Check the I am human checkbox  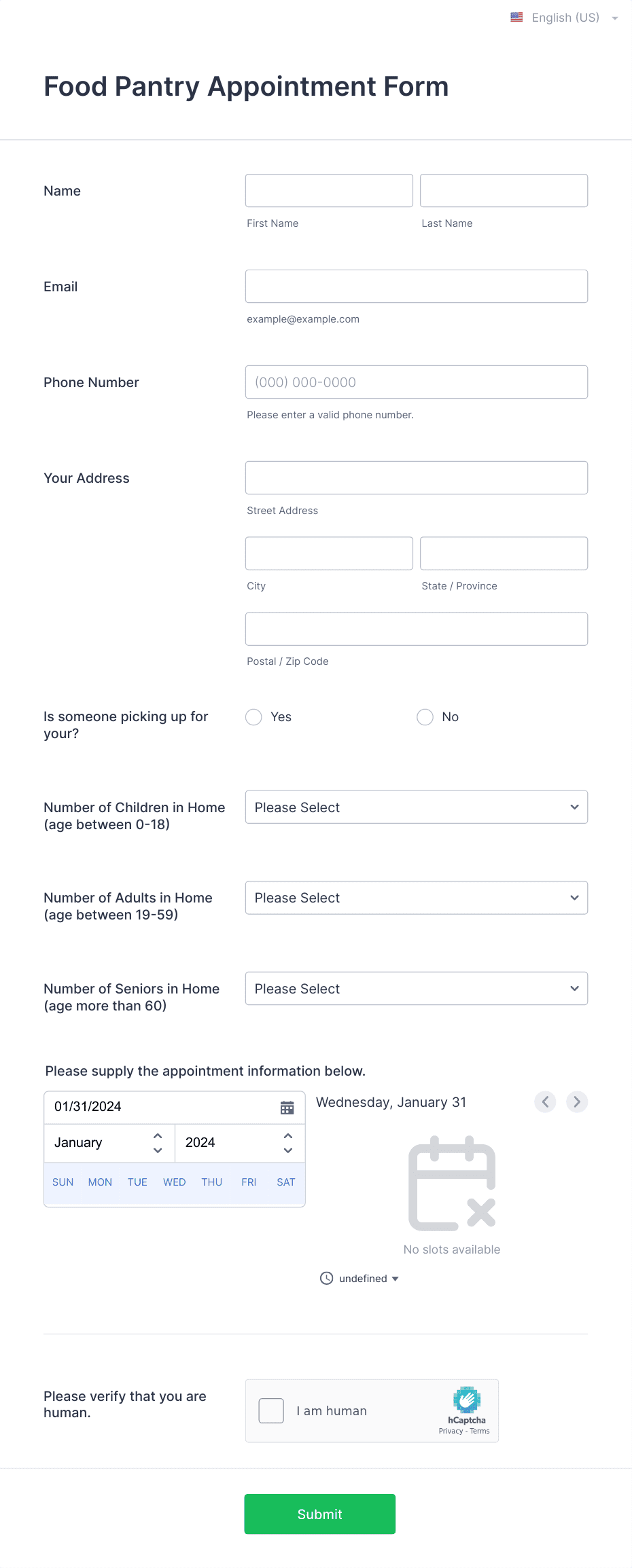pyautogui.click(x=270, y=1410)
